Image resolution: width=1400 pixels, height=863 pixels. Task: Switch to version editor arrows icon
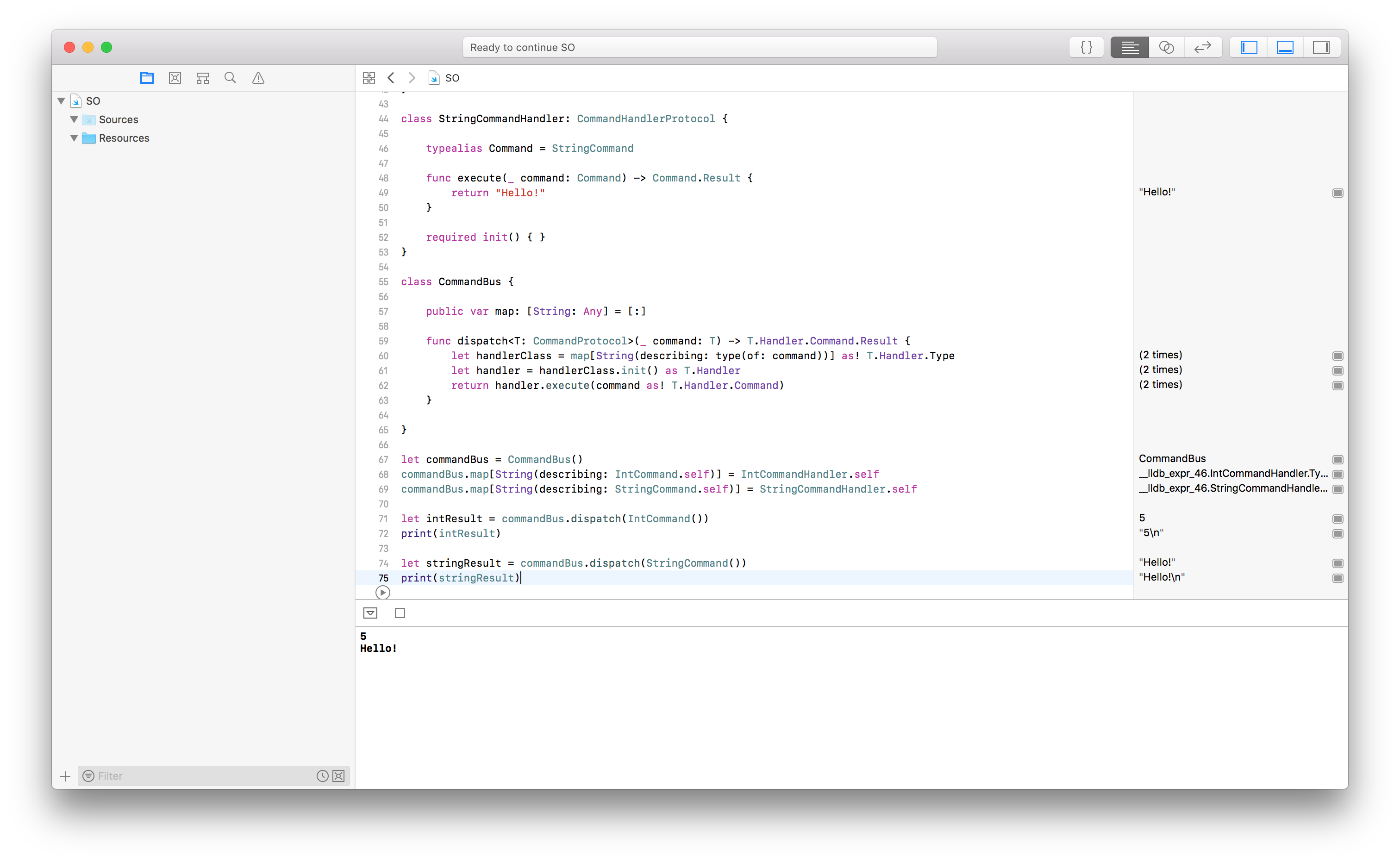[x=1202, y=47]
